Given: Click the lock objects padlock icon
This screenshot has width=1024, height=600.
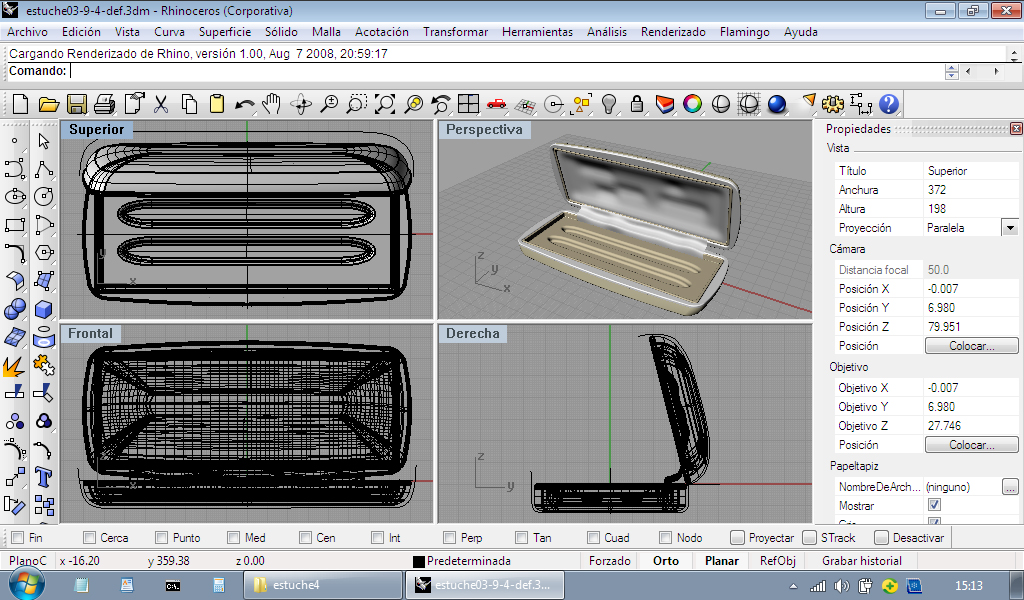Looking at the screenshot, I should pyautogui.click(x=636, y=104).
